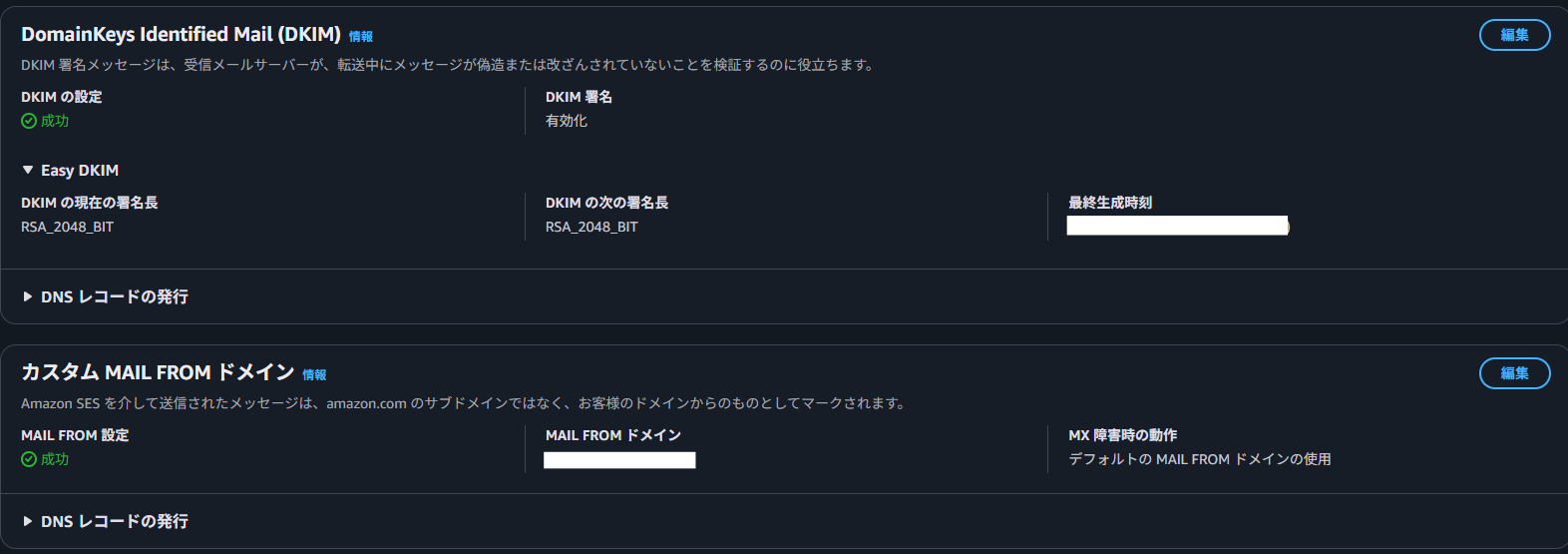Click the redacted 最終生成時刻 value
Screen dimensions: 1568x554
click(1177, 226)
